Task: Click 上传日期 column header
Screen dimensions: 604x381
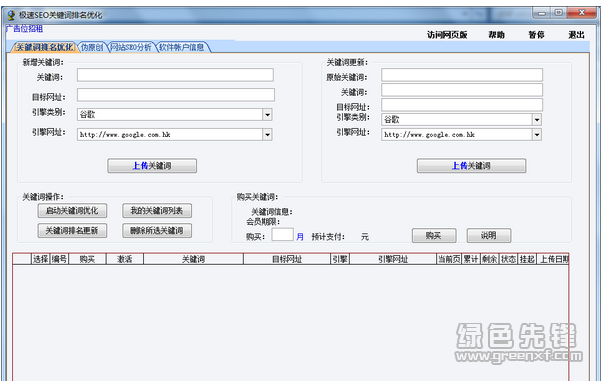Action: click(553, 259)
